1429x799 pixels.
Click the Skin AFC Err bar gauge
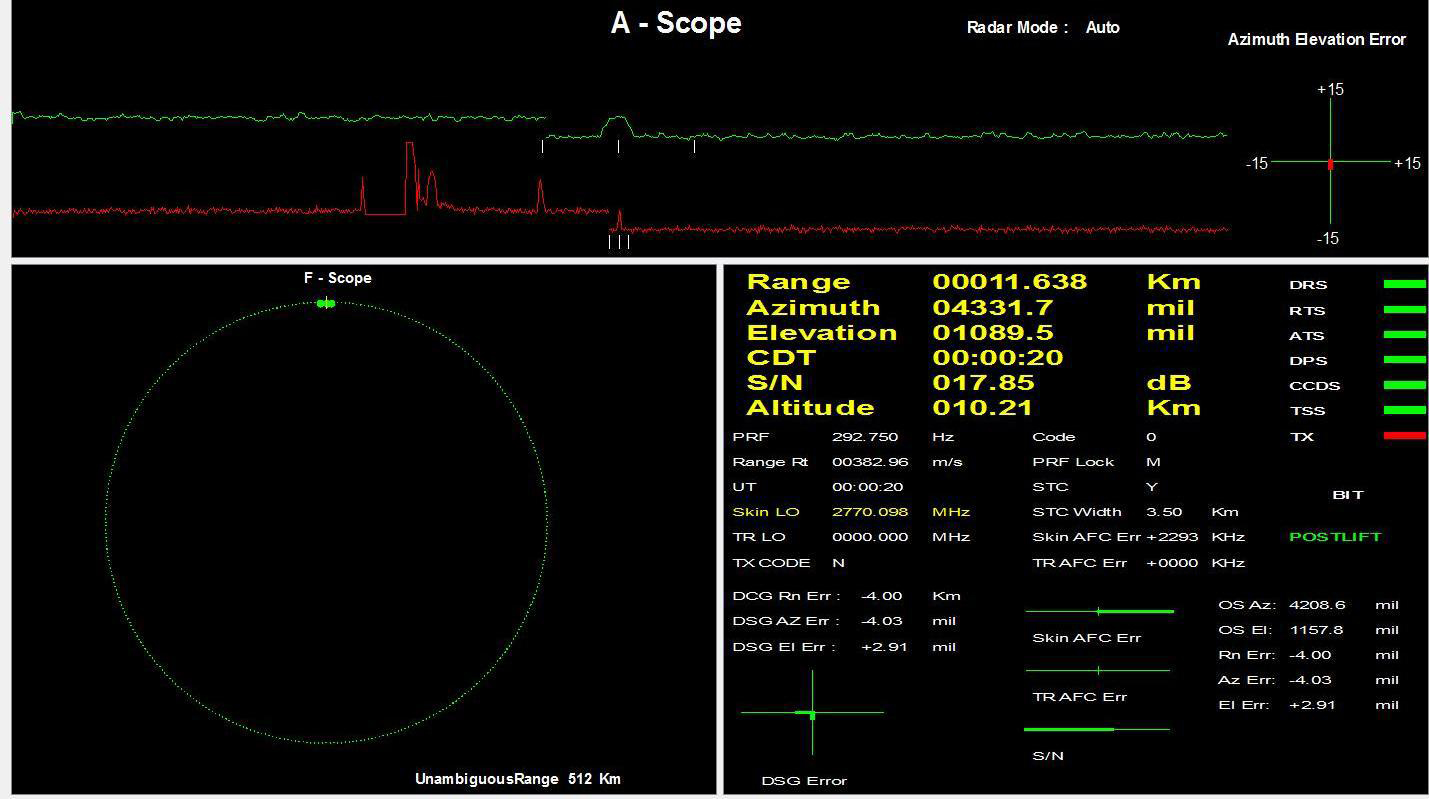point(1098,611)
